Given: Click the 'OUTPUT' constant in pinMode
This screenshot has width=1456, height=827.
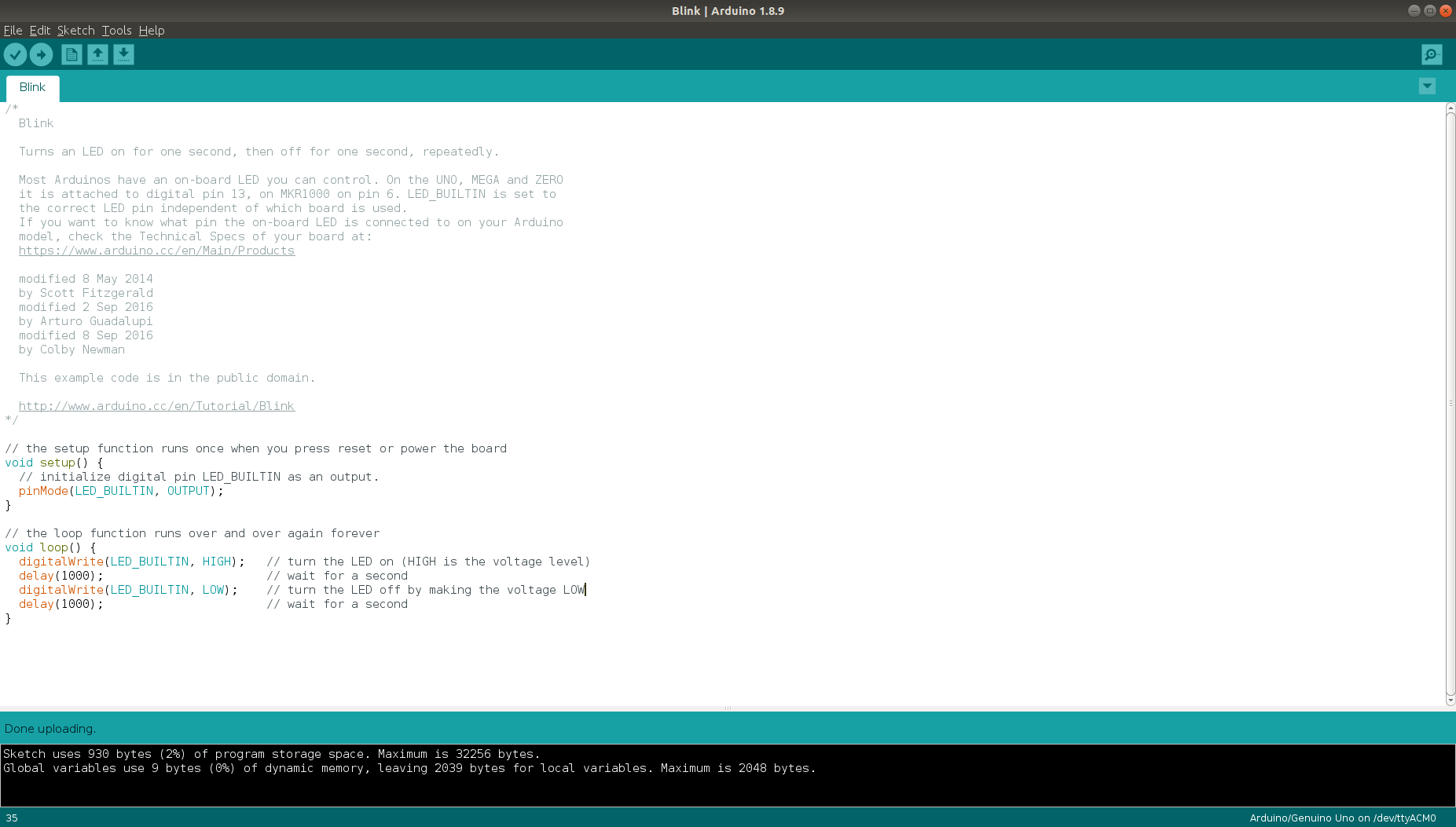Looking at the screenshot, I should [189, 491].
